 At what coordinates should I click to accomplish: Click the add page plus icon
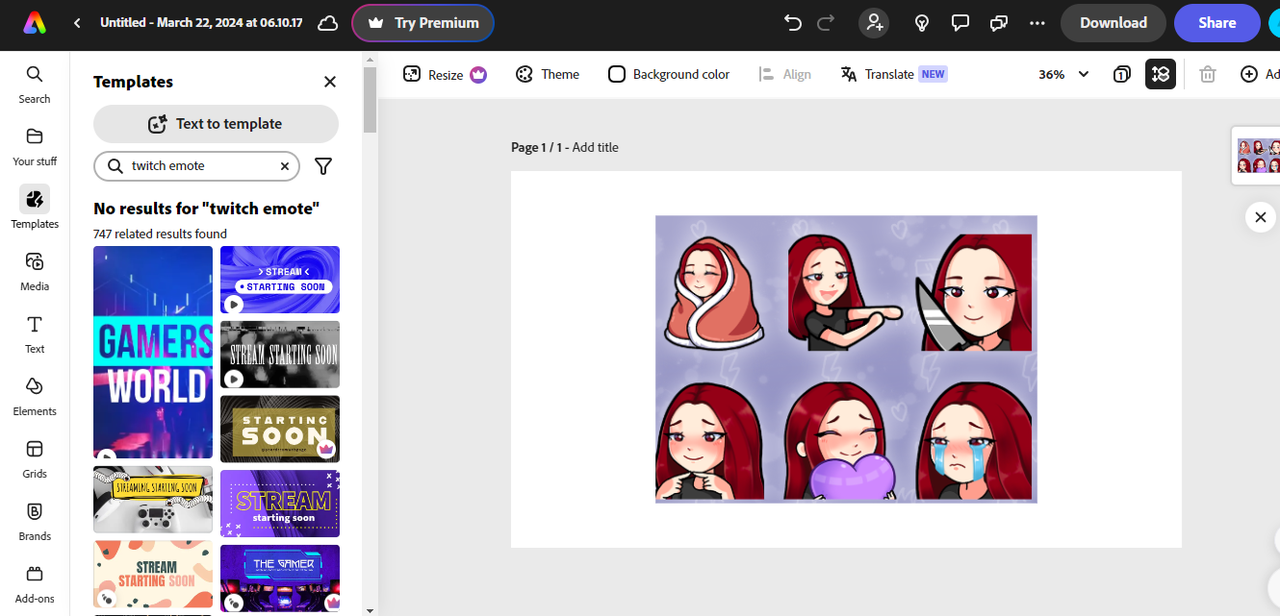click(1249, 74)
